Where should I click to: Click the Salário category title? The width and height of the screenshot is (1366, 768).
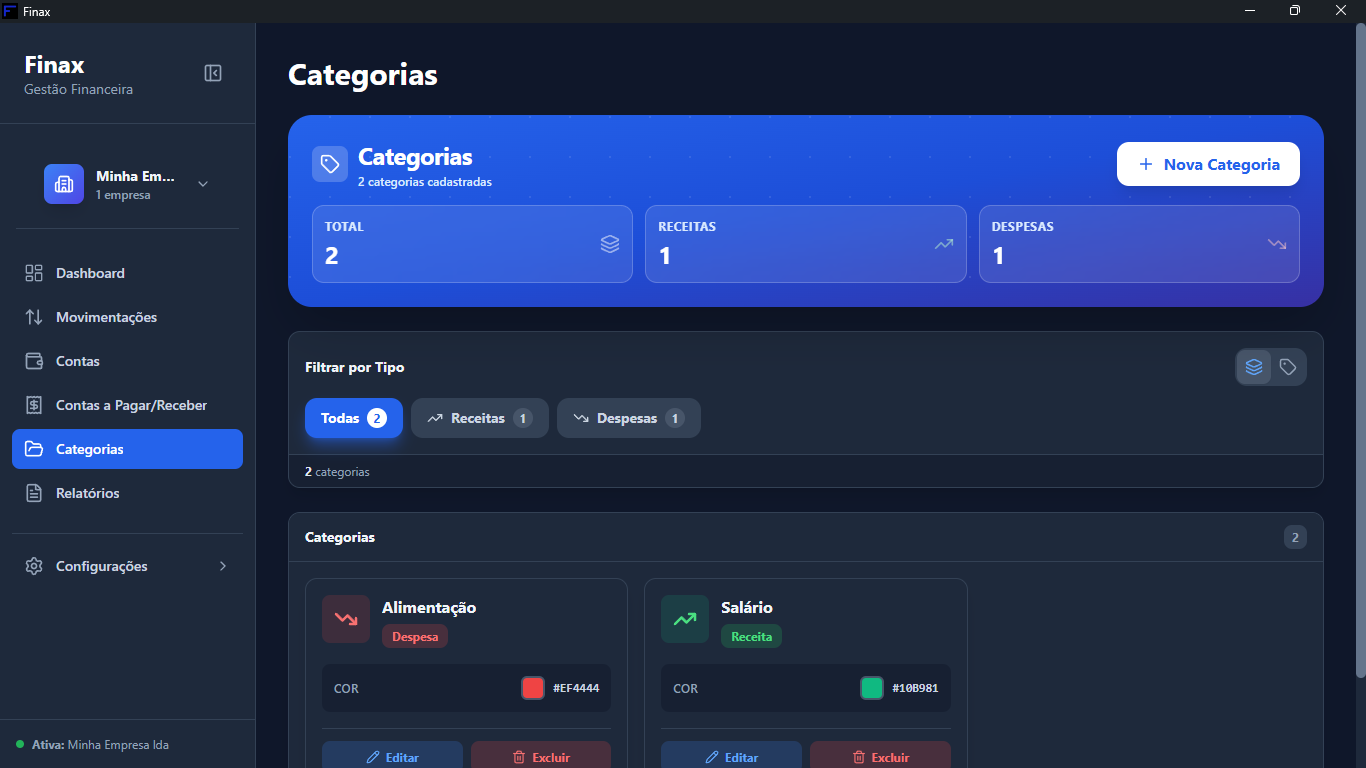pyautogui.click(x=747, y=607)
